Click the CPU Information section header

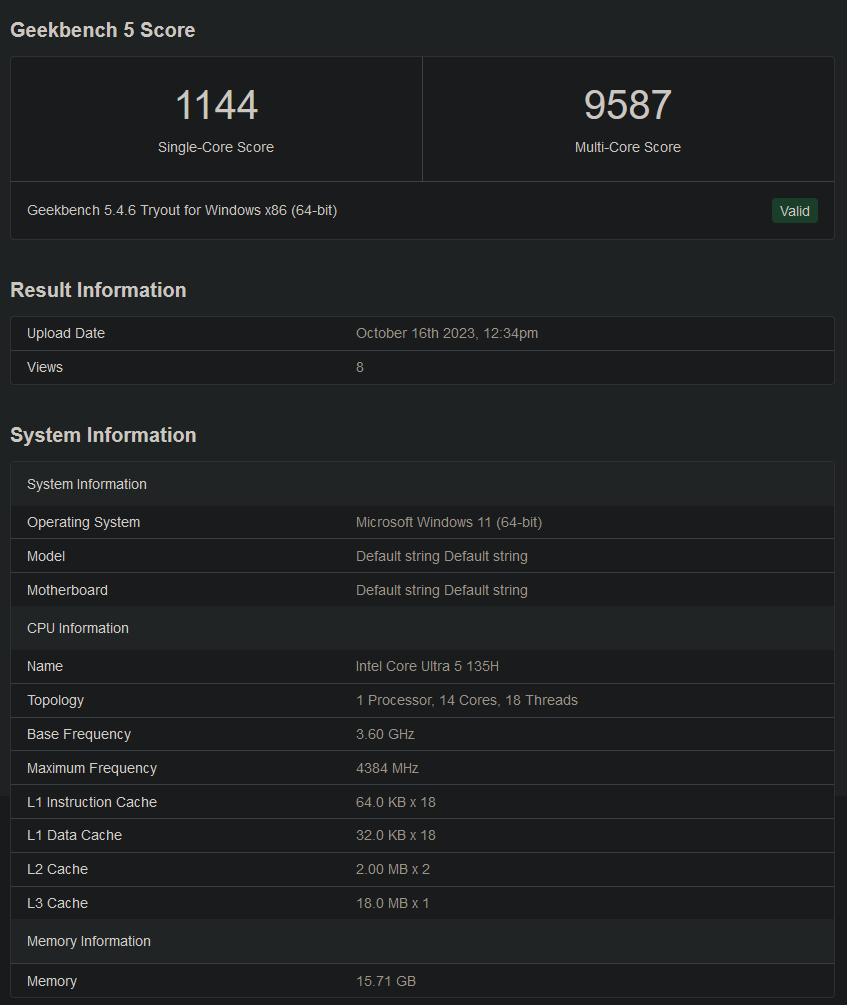[423, 628]
